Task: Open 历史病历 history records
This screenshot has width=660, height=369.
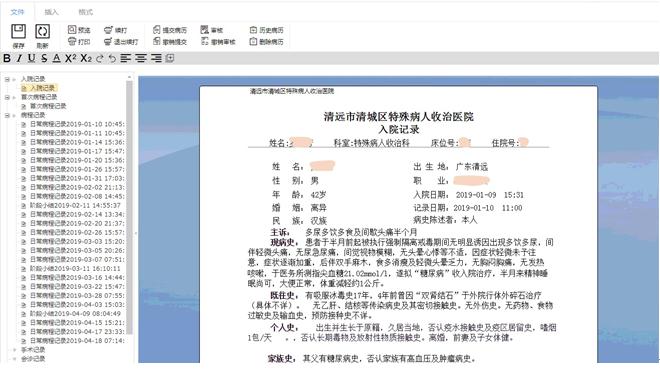Action: [x=266, y=30]
